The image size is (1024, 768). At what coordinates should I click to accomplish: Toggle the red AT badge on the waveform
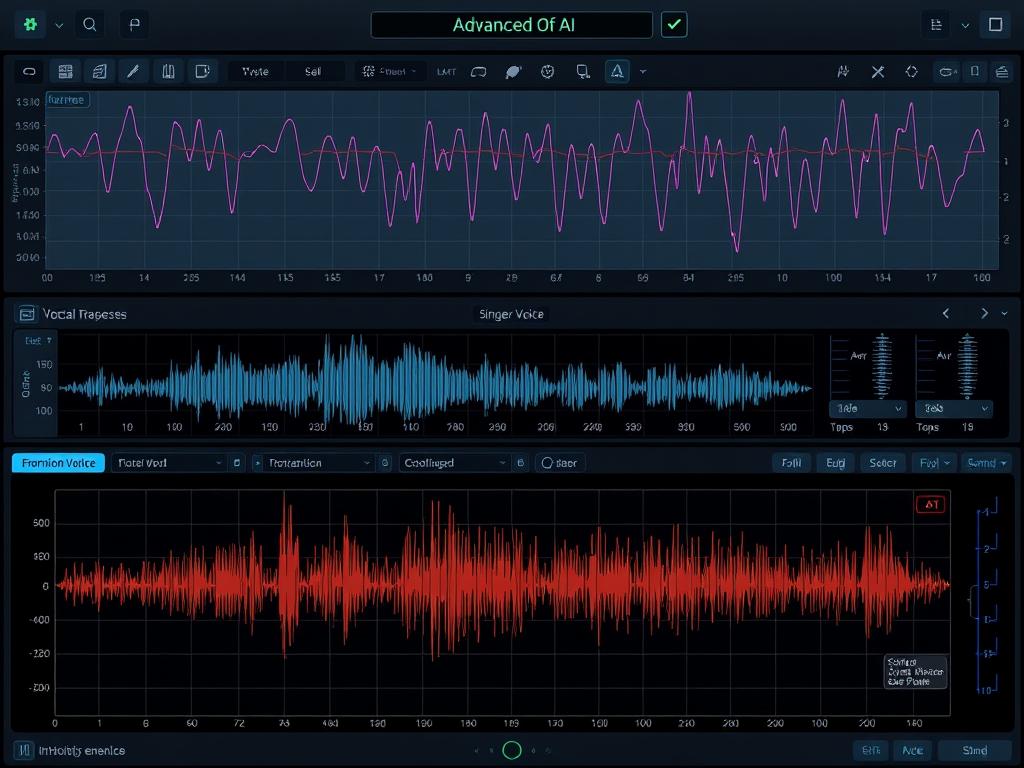click(931, 504)
